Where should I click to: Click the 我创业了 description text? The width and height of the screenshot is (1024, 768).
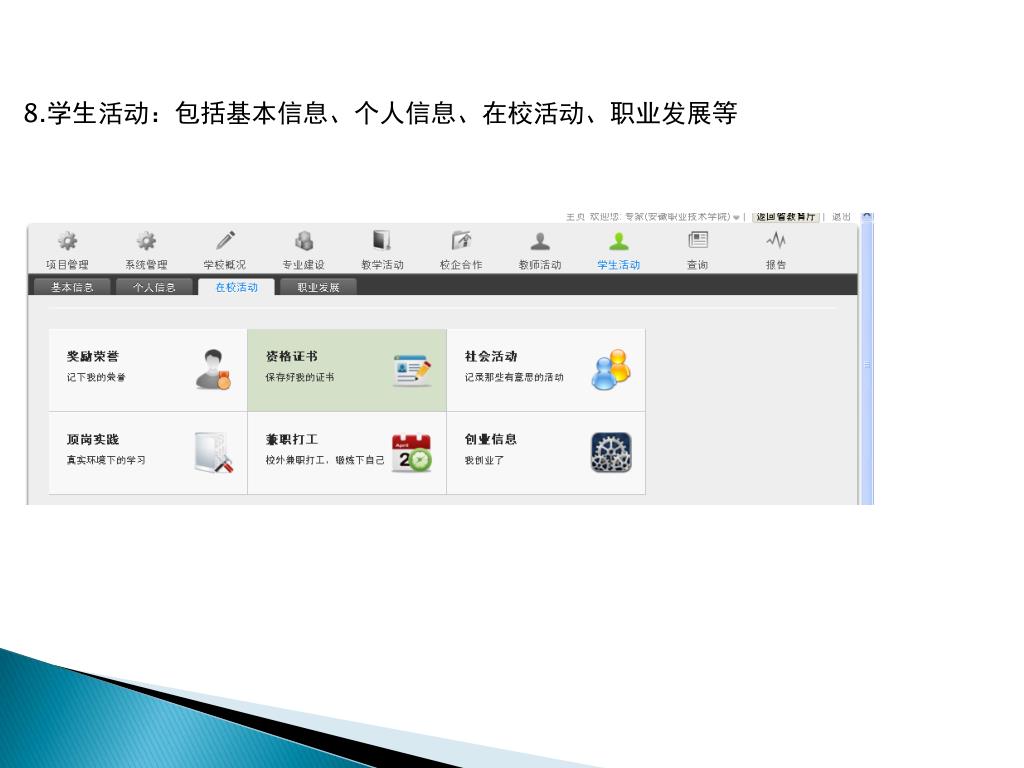[484, 460]
